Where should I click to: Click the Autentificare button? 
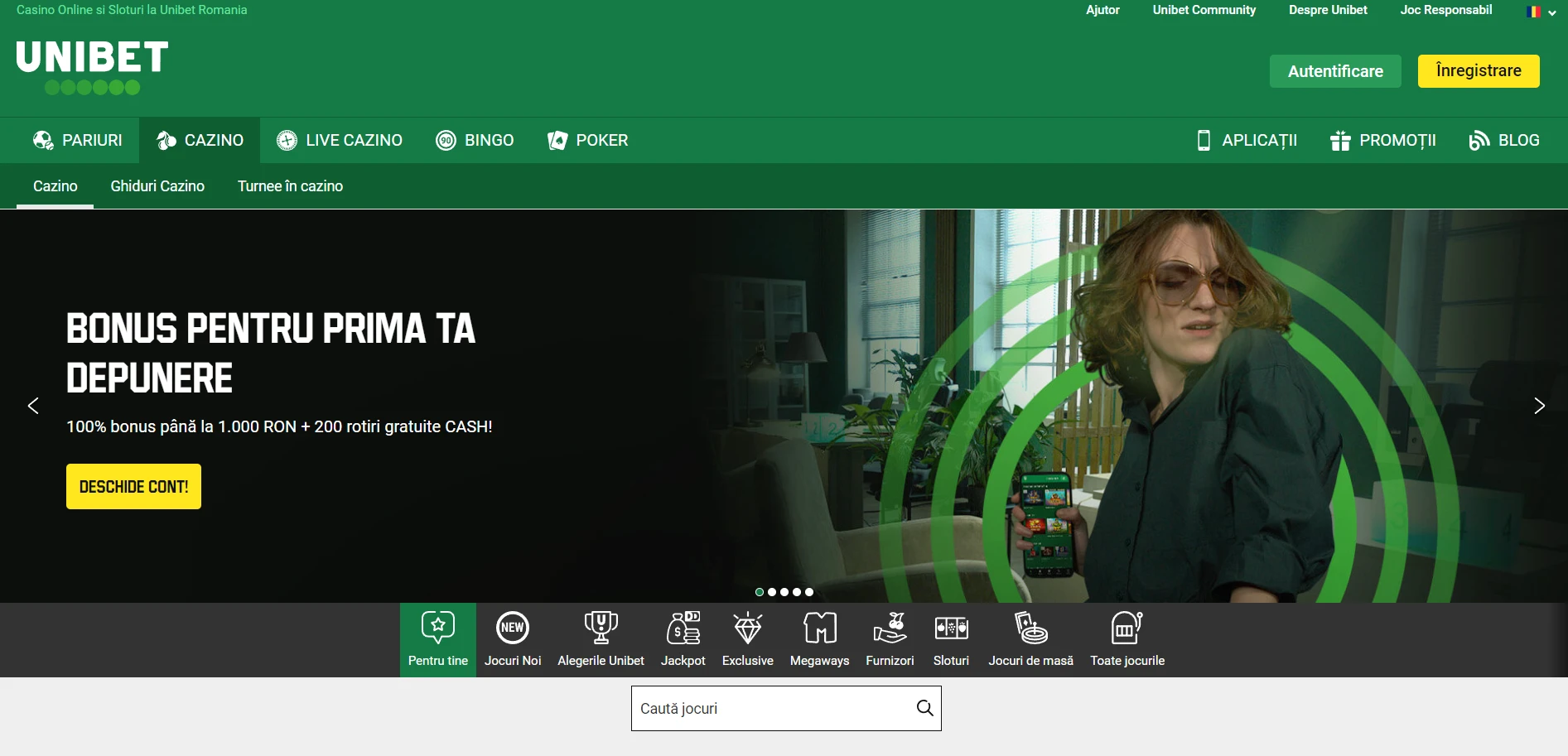point(1335,71)
